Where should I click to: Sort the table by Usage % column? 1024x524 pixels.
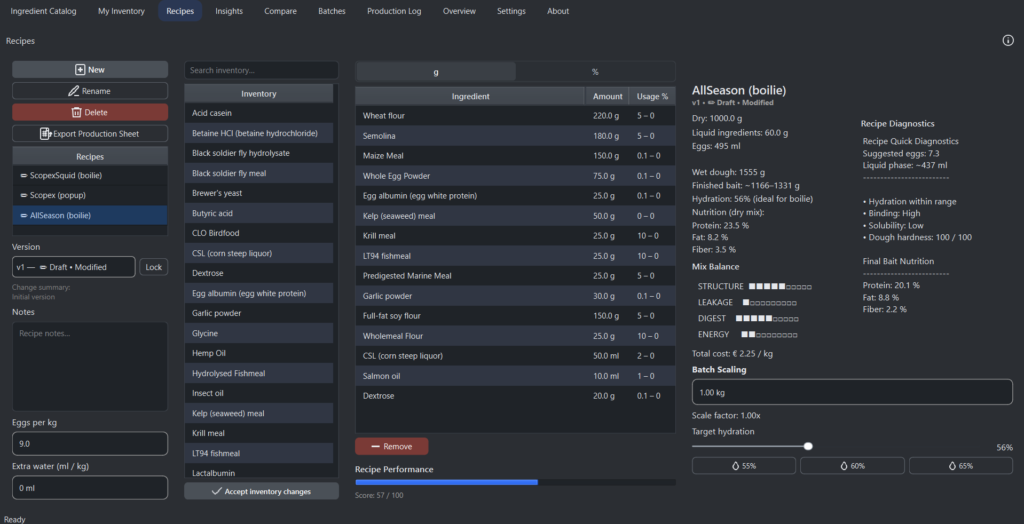(652, 96)
